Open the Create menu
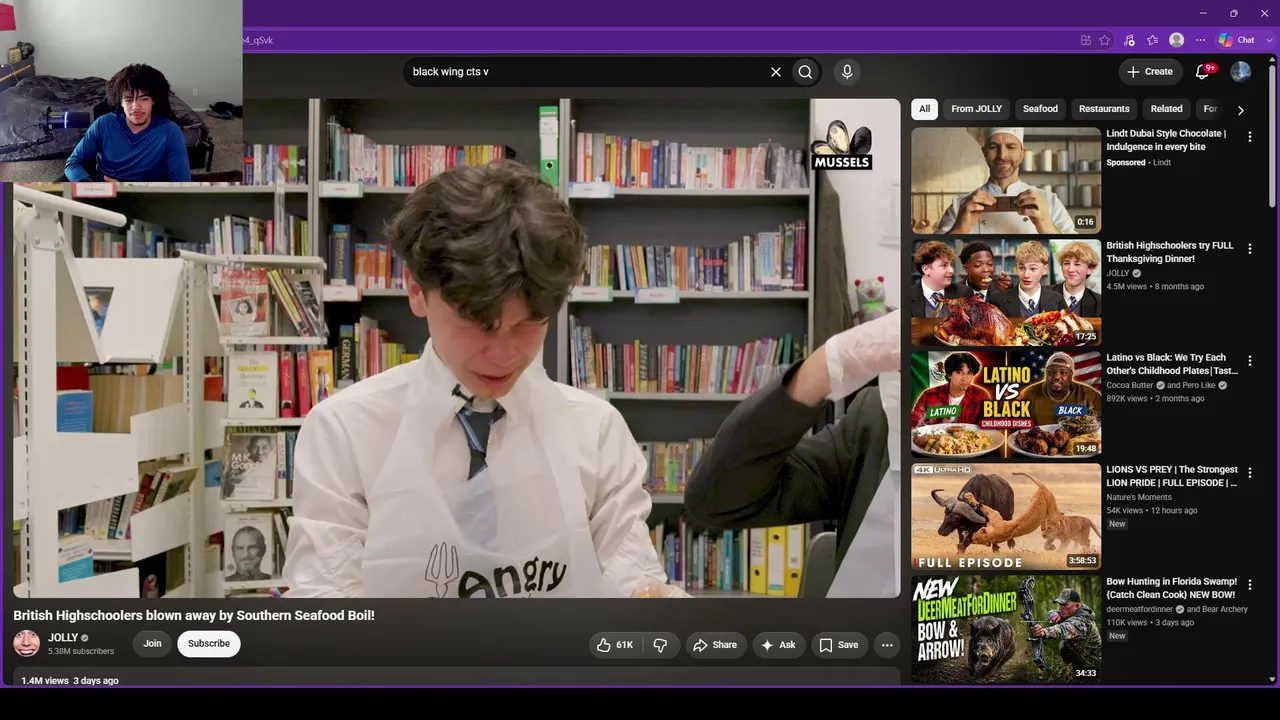Screen dimensions: 1280x720 tap(1150, 72)
